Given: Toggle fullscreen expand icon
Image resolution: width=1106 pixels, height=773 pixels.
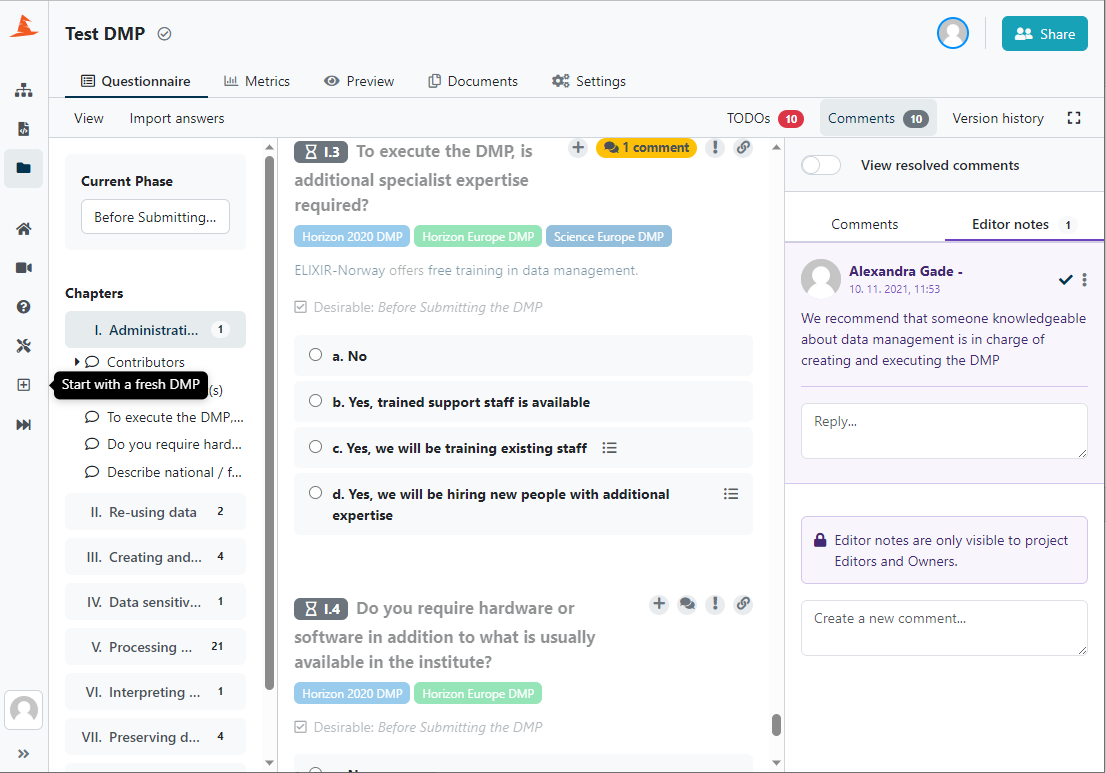Looking at the screenshot, I should pyautogui.click(x=1074, y=118).
